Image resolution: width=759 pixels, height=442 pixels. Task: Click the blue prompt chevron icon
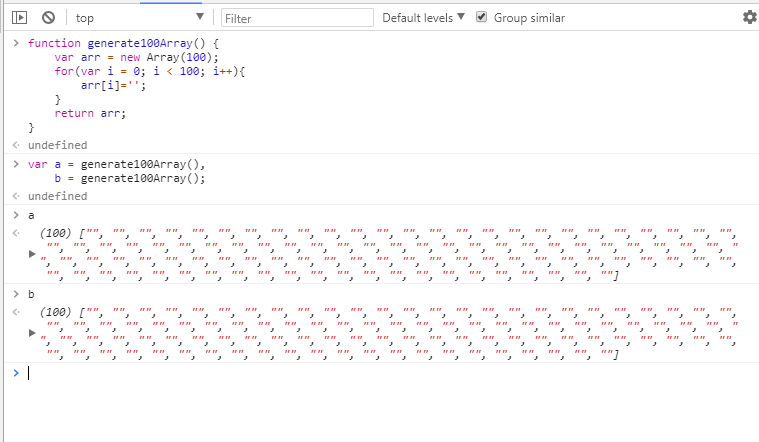[x=15, y=373]
